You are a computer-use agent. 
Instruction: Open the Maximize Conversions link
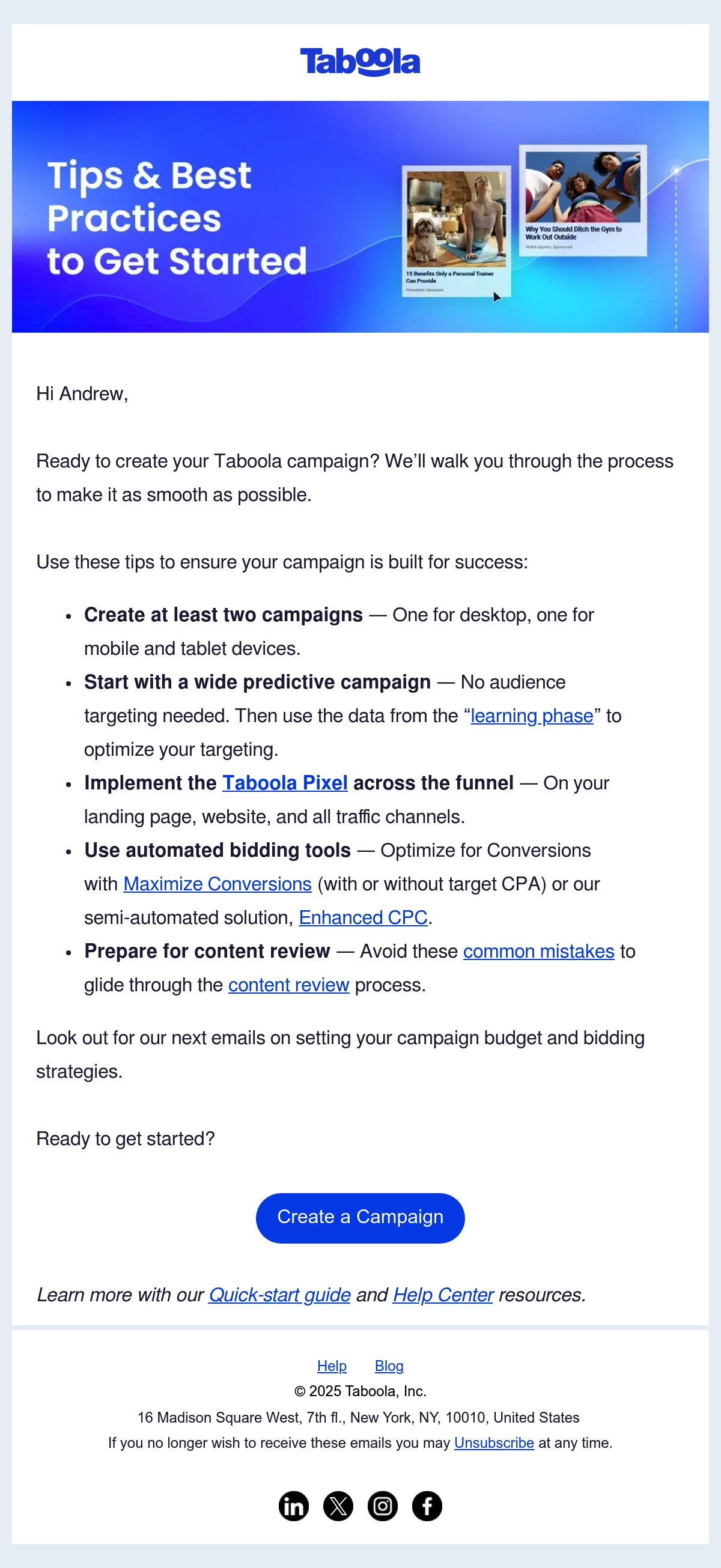[x=218, y=884]
